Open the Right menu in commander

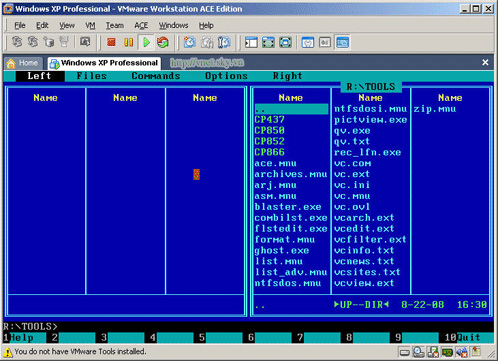click(x=287, y=76)
